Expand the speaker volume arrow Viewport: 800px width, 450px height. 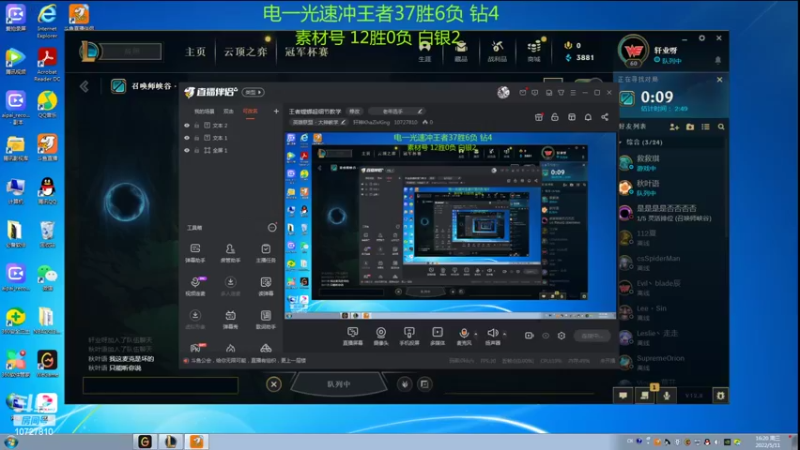[x=505, y=334]
